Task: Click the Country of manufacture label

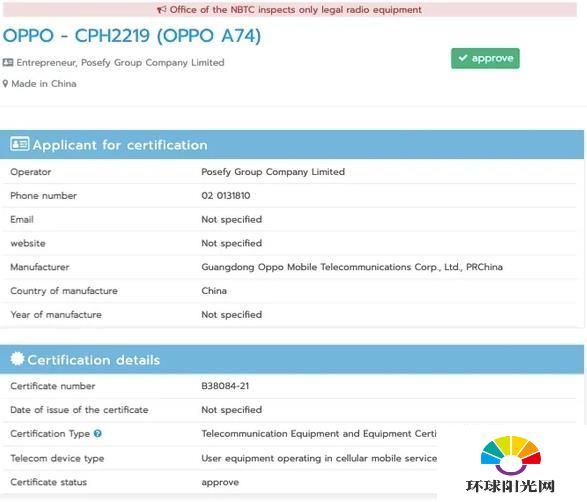Action: [x=64, y=291]
